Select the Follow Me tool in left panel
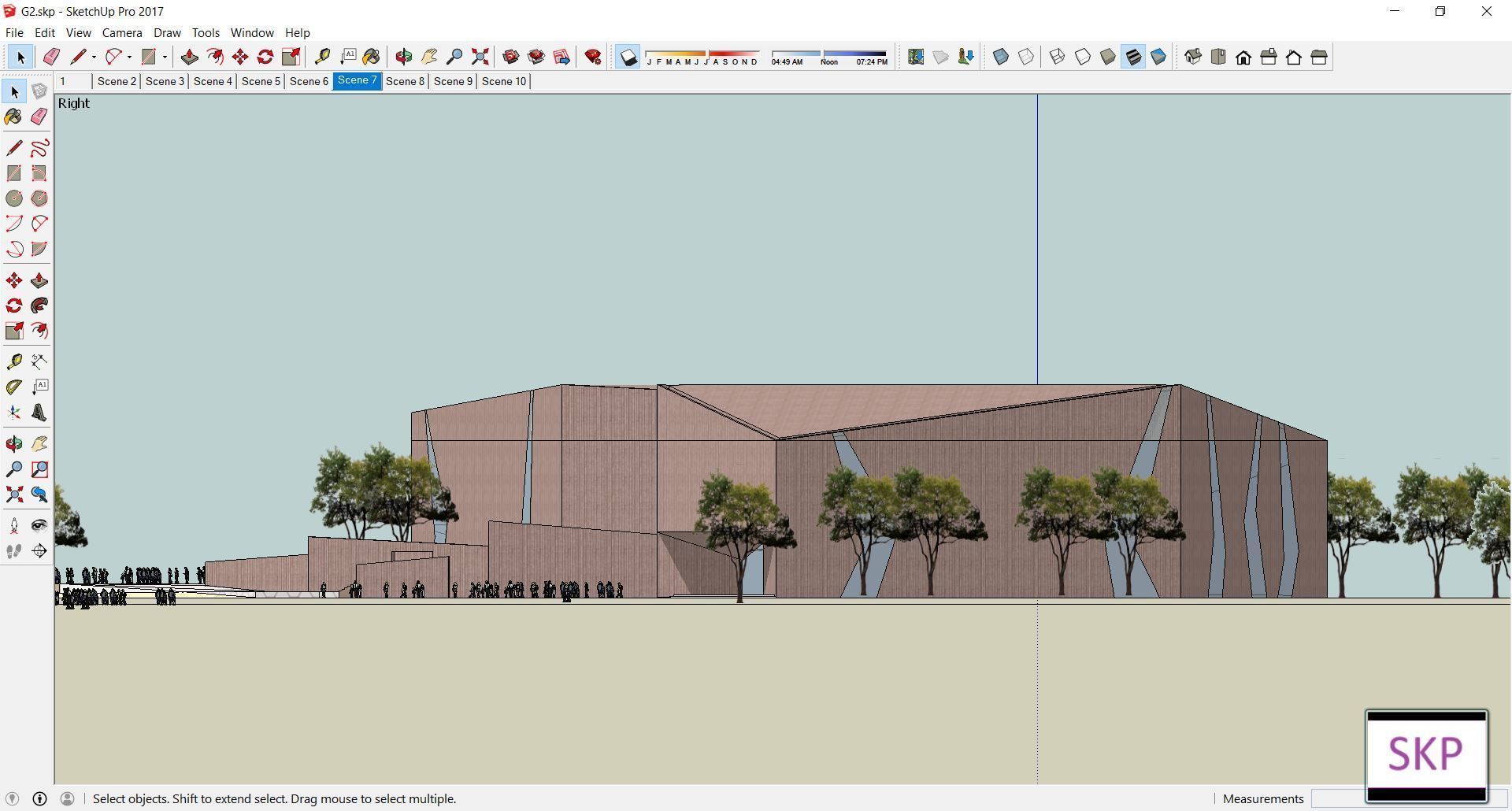This screenshot has height=811, width=1512. coord(39,306)
